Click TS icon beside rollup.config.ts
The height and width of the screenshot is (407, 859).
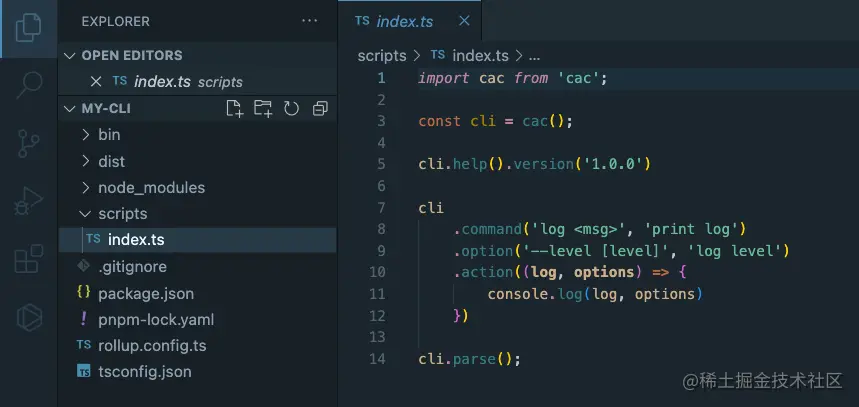(x=84, y=345)
